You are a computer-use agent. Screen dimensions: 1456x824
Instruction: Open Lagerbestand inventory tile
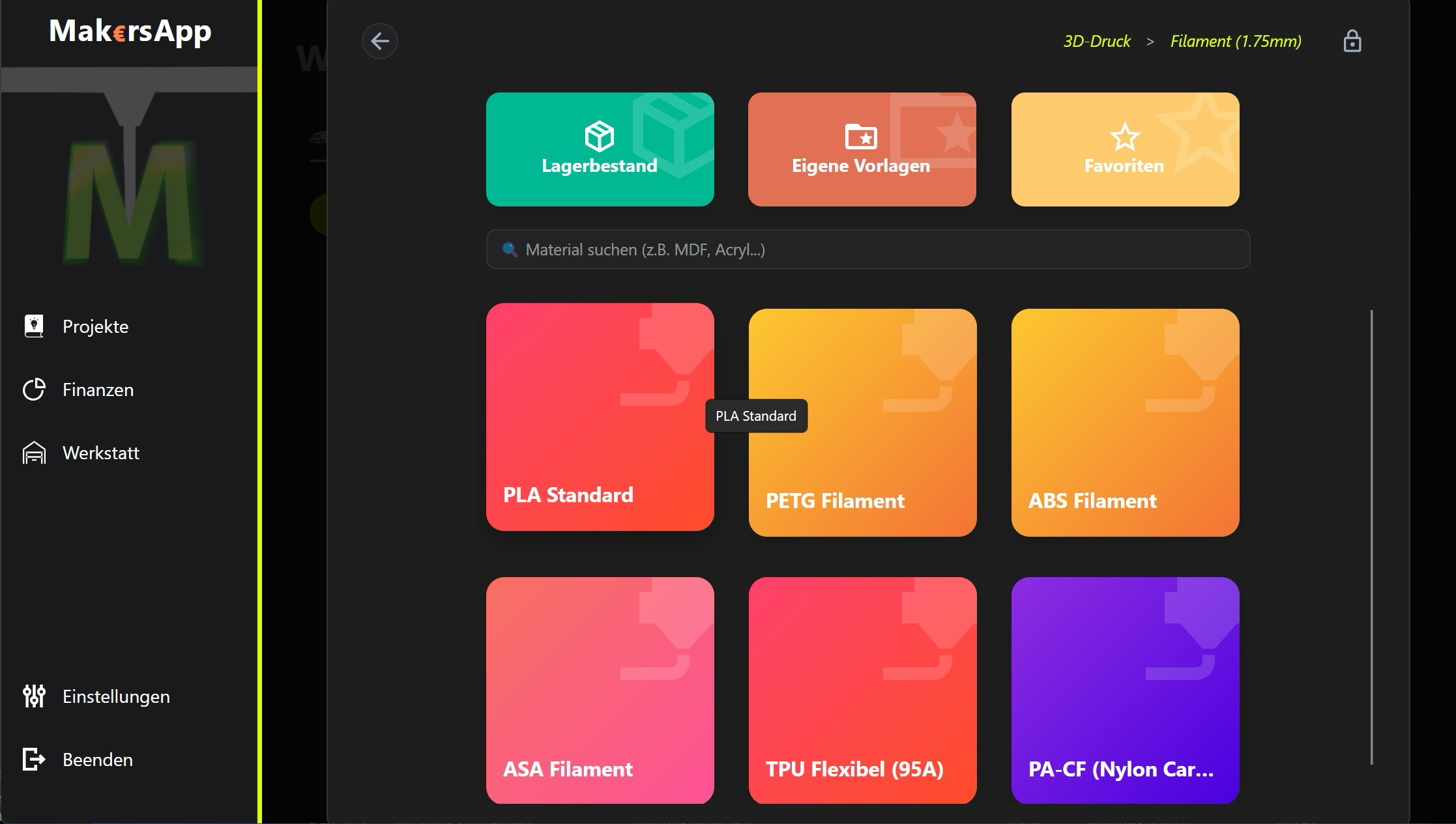(600, 149)
